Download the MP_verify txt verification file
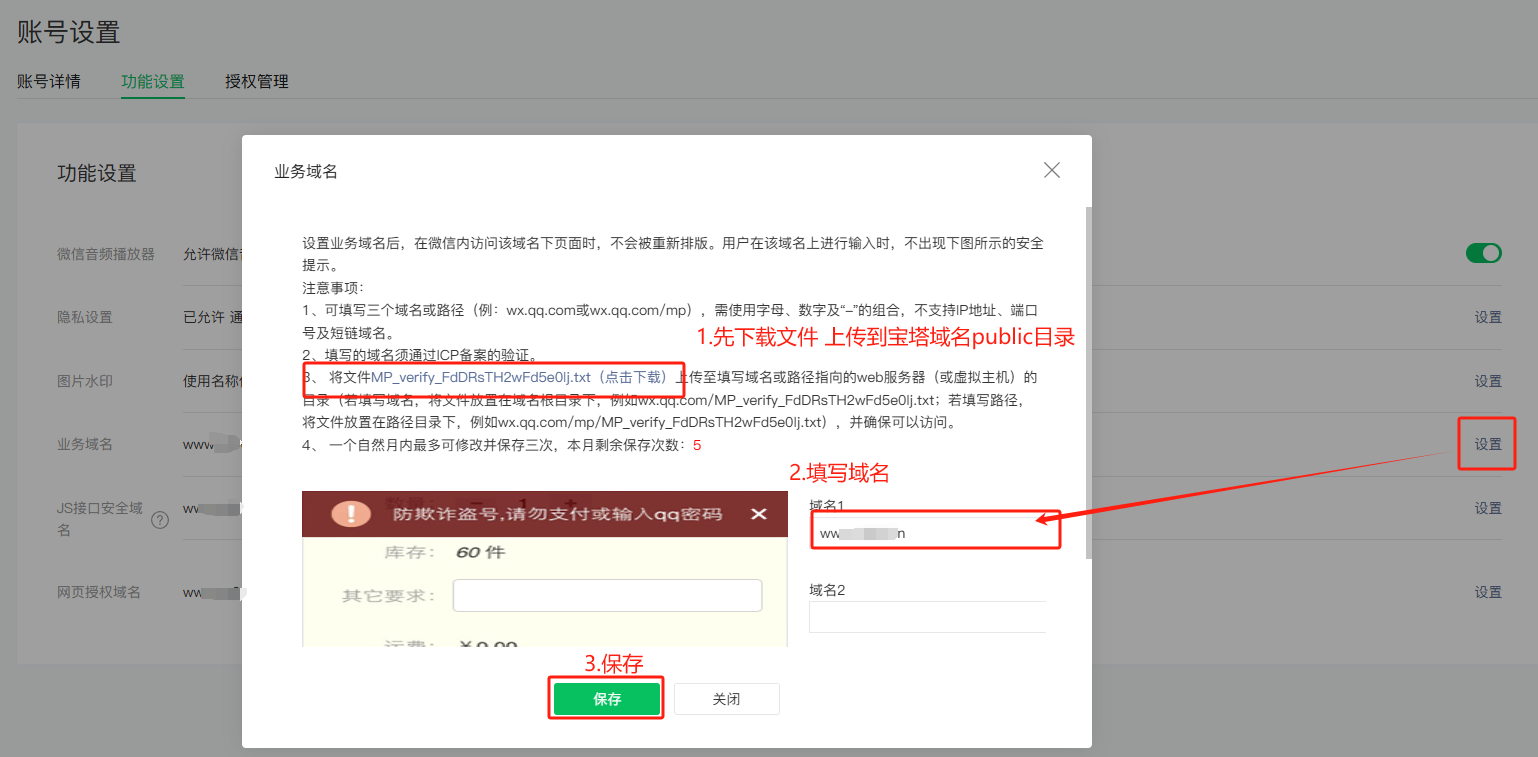1538x757 pixels. click(x=518, y=377)
